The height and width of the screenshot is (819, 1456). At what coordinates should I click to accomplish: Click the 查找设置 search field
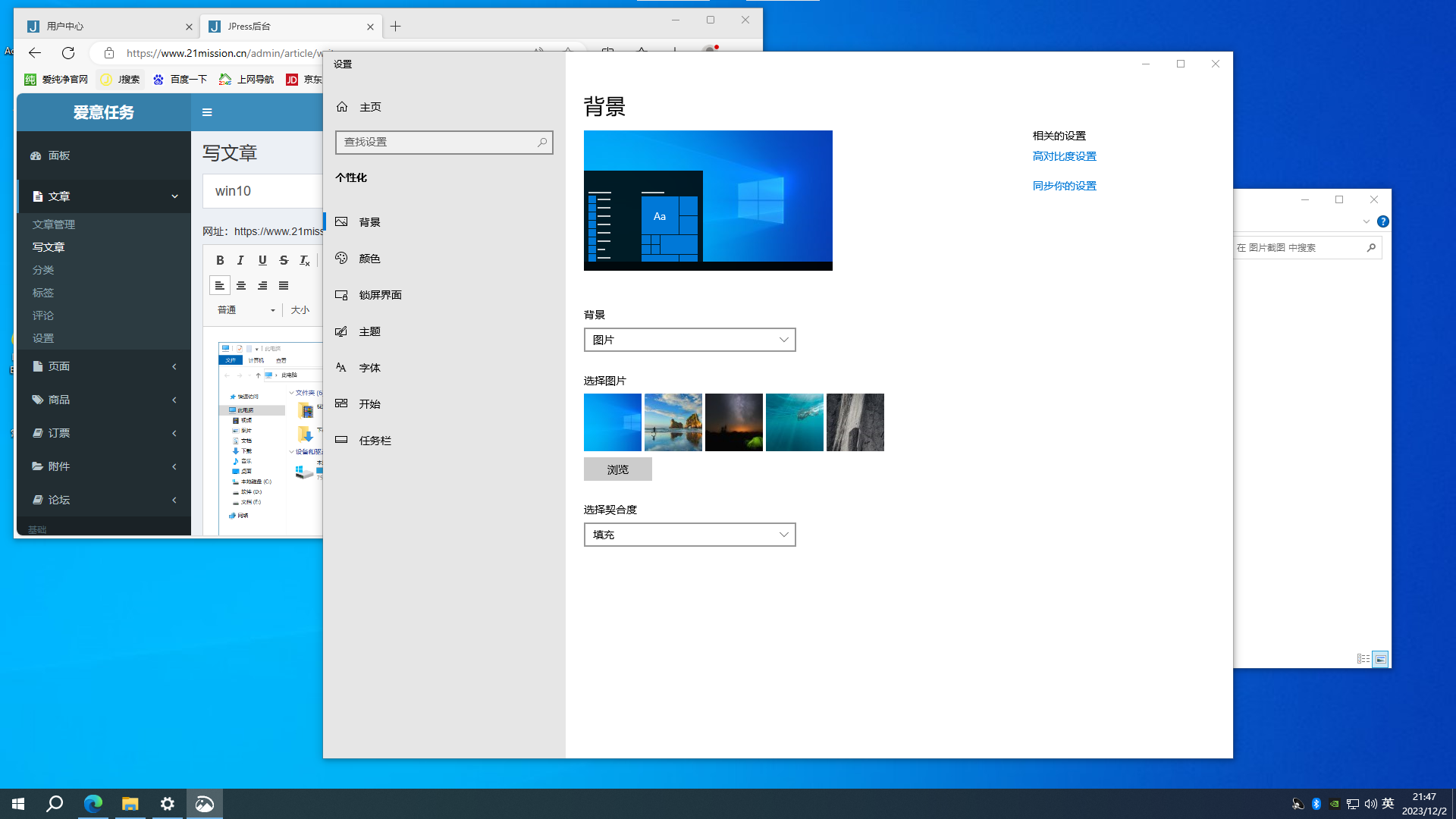click(436, 143)
